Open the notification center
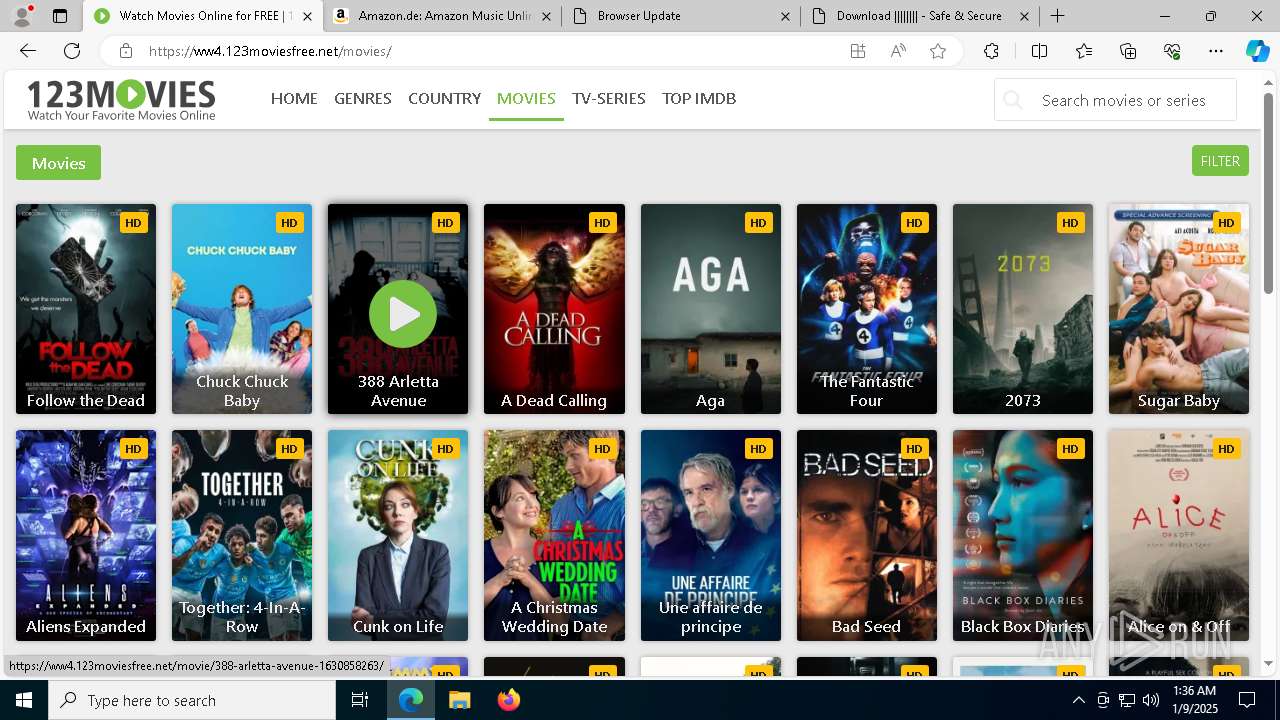Screen dimensions: 1280x720 1247,700
